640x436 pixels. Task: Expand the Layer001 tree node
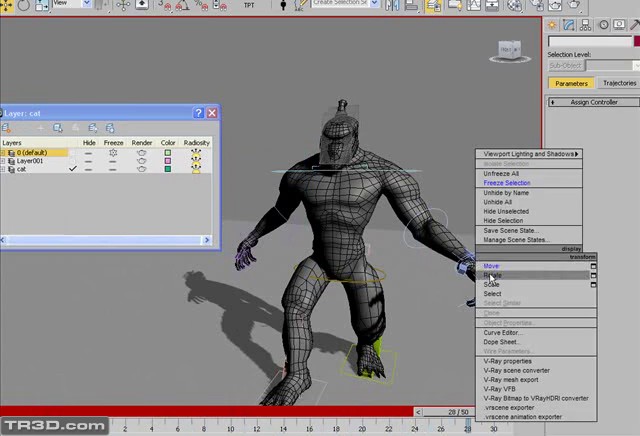click(4, 161)
